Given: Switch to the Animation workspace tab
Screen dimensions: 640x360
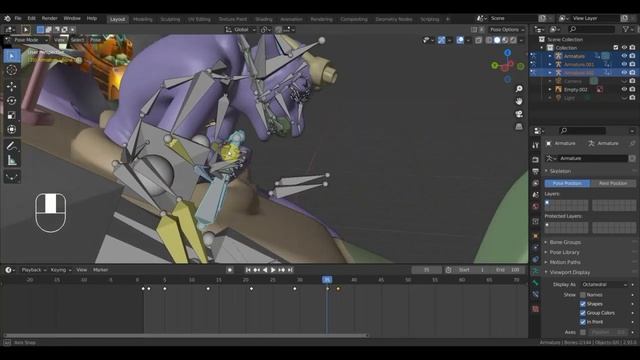Looking at the screenshot, I should click(x=291, y=19).
